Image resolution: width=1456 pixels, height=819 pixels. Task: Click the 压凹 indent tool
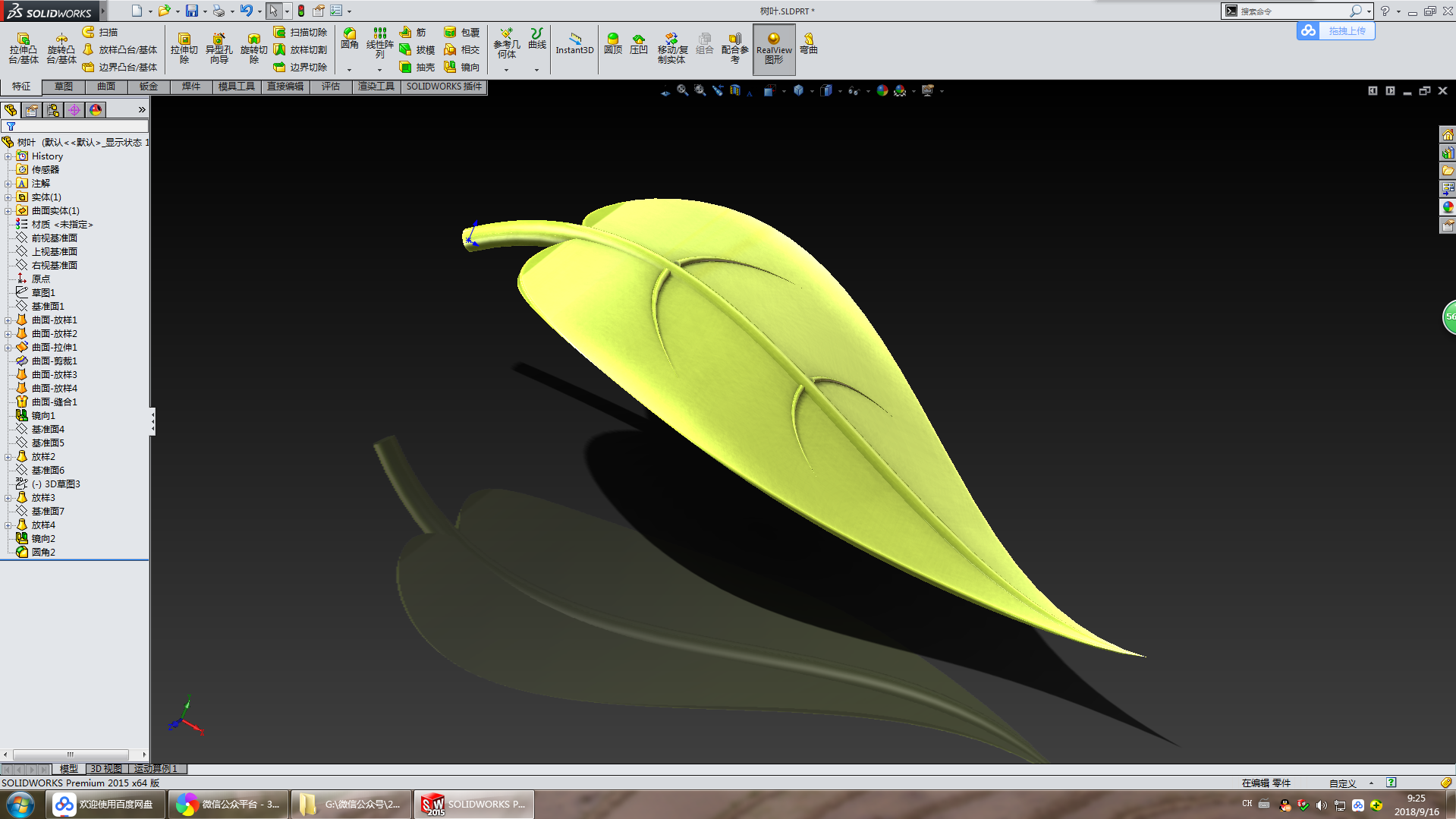point(638,43)
